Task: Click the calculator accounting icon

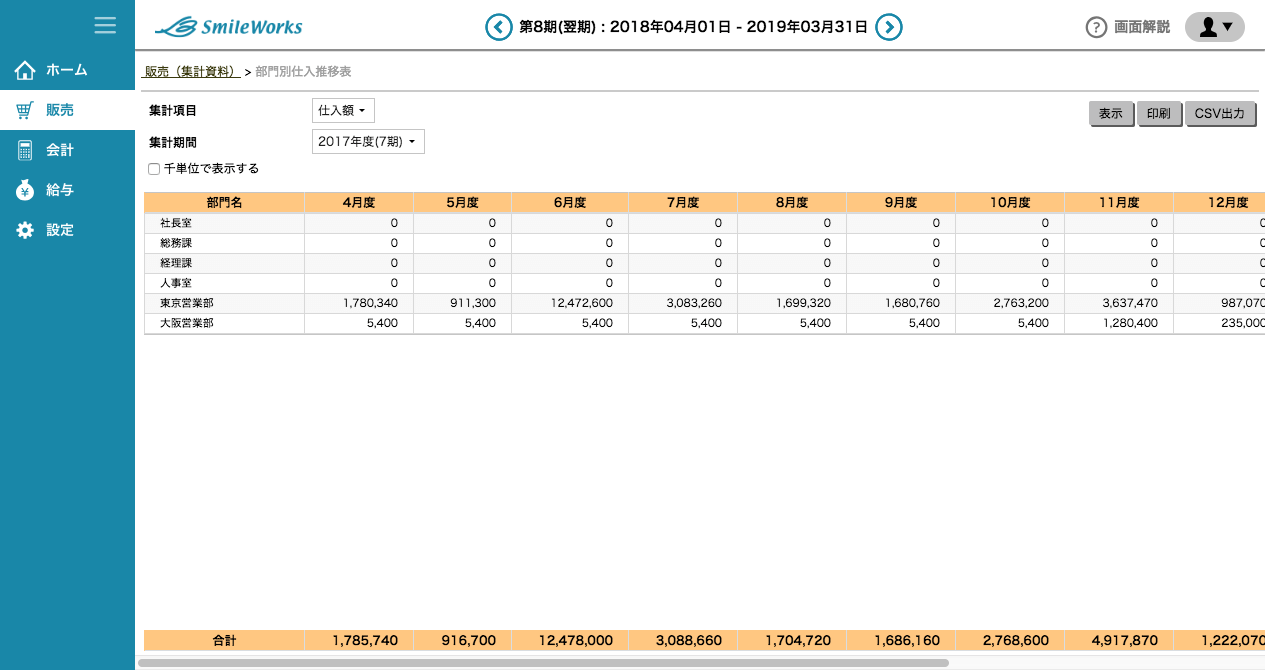Action: [25, 150]
